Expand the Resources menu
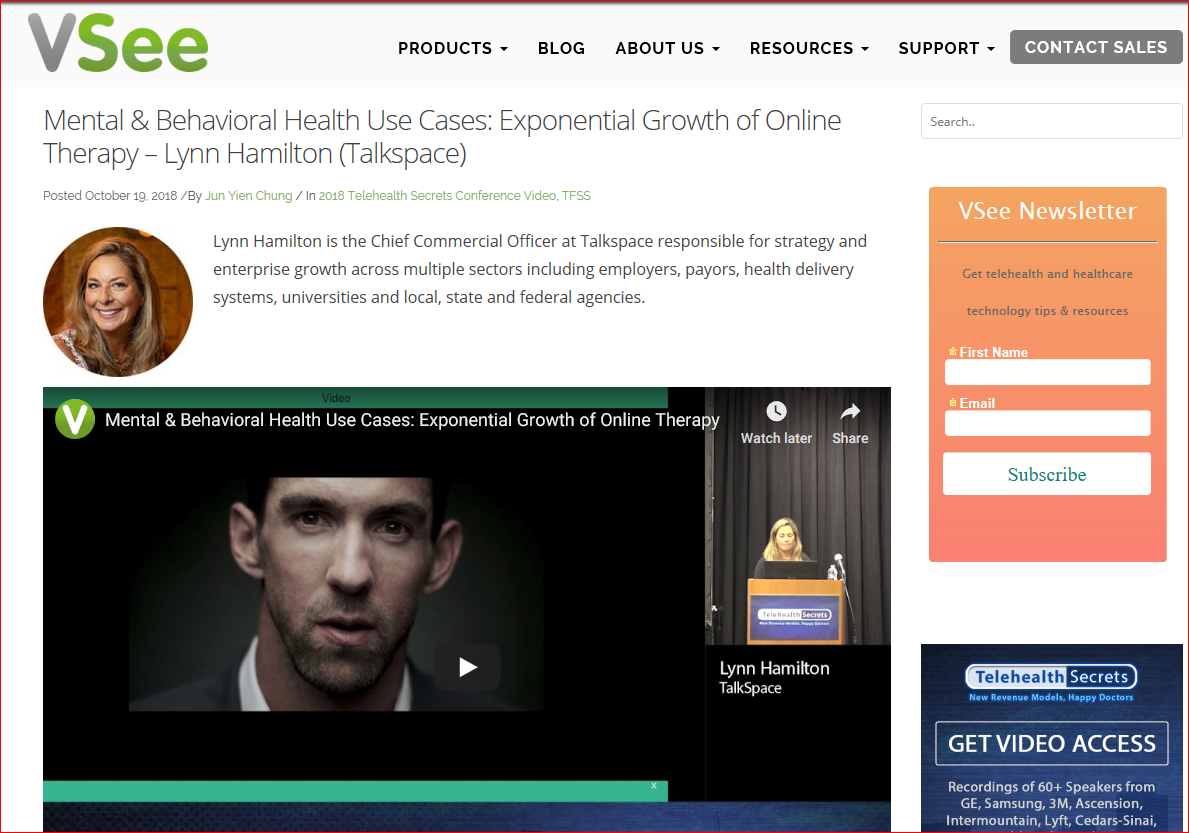1189x833 pixels. click(x=809, y=49)
